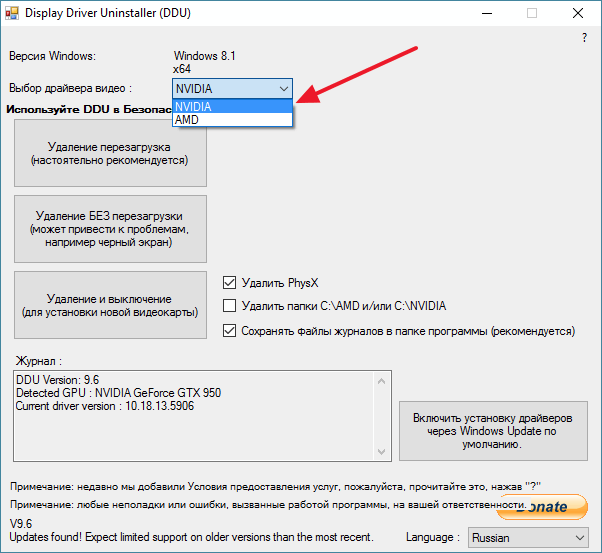Click the Windows Update driver install button
Image resolution: width=602 pixels, height=553 pixels.
(493, 430)
